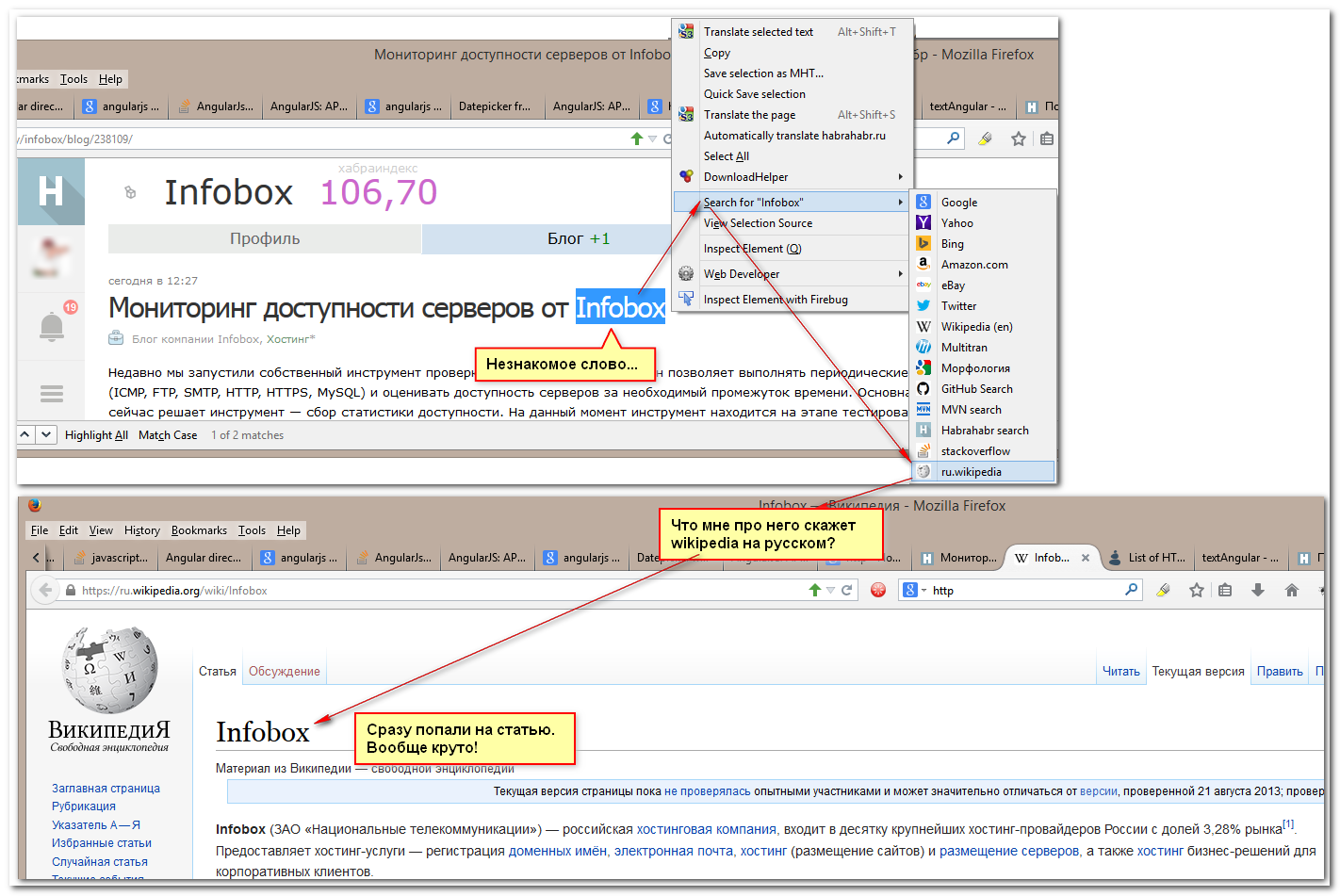Open Edit menu in lower Firefox window
Image resolution: width=1340 pixels, height=896 pixels.
[x=69, y=530]
